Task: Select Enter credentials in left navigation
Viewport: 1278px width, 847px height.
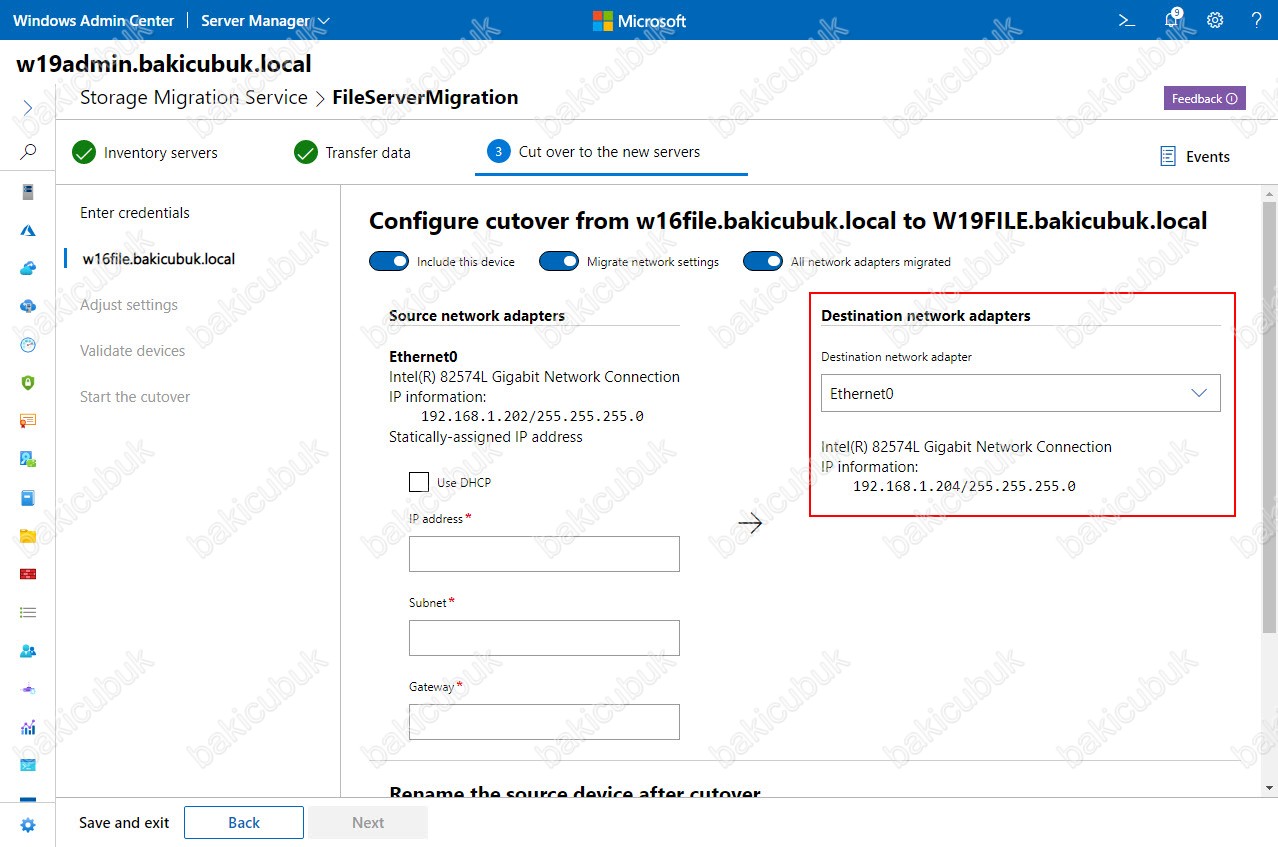Action: pos(135,213)
